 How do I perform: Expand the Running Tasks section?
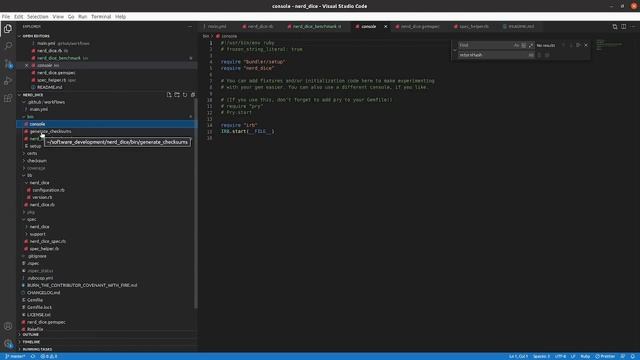(37, 349)
